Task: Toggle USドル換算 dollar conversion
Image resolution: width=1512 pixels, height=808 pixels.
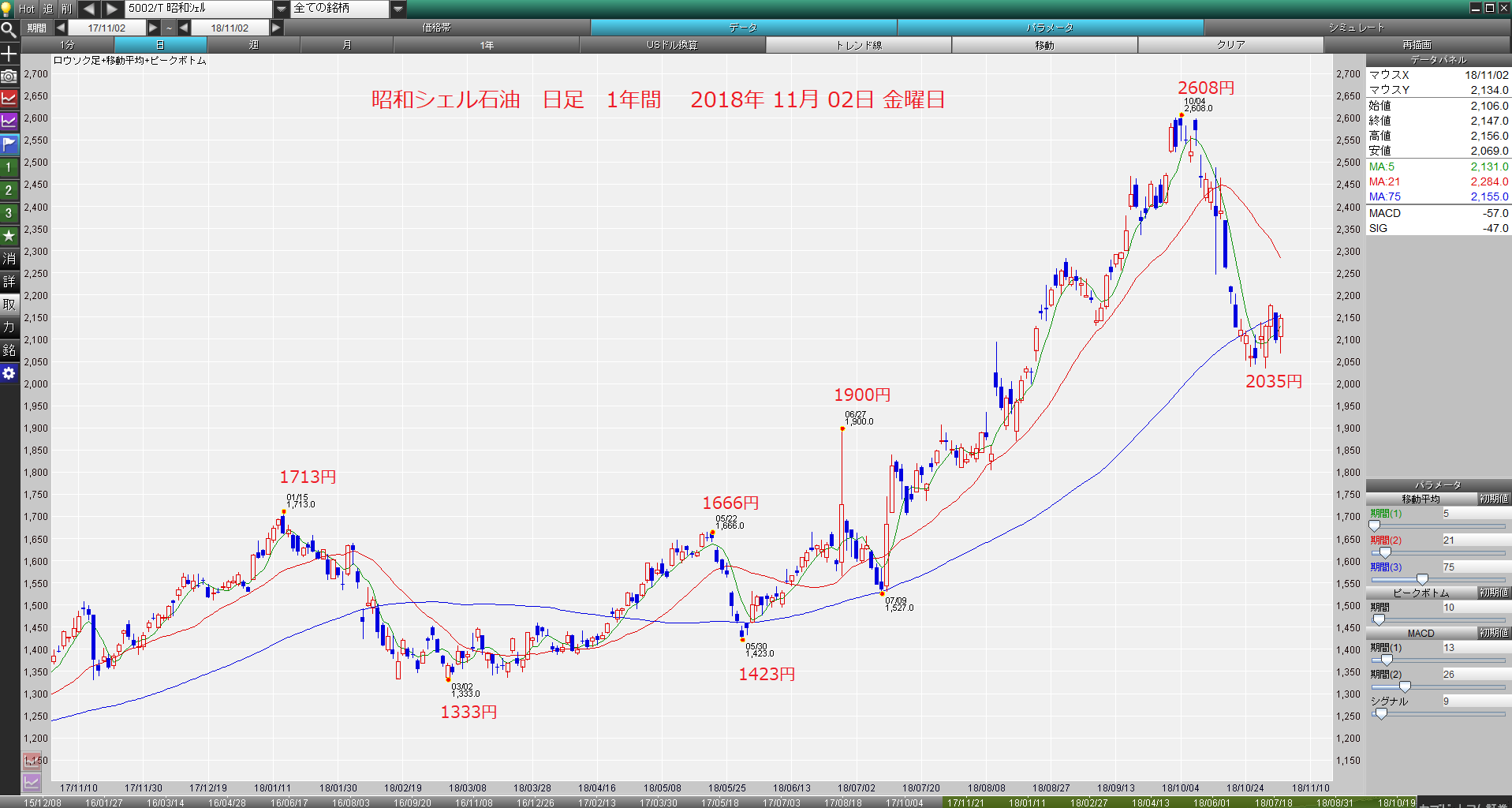Action: (x=672, y=45)
